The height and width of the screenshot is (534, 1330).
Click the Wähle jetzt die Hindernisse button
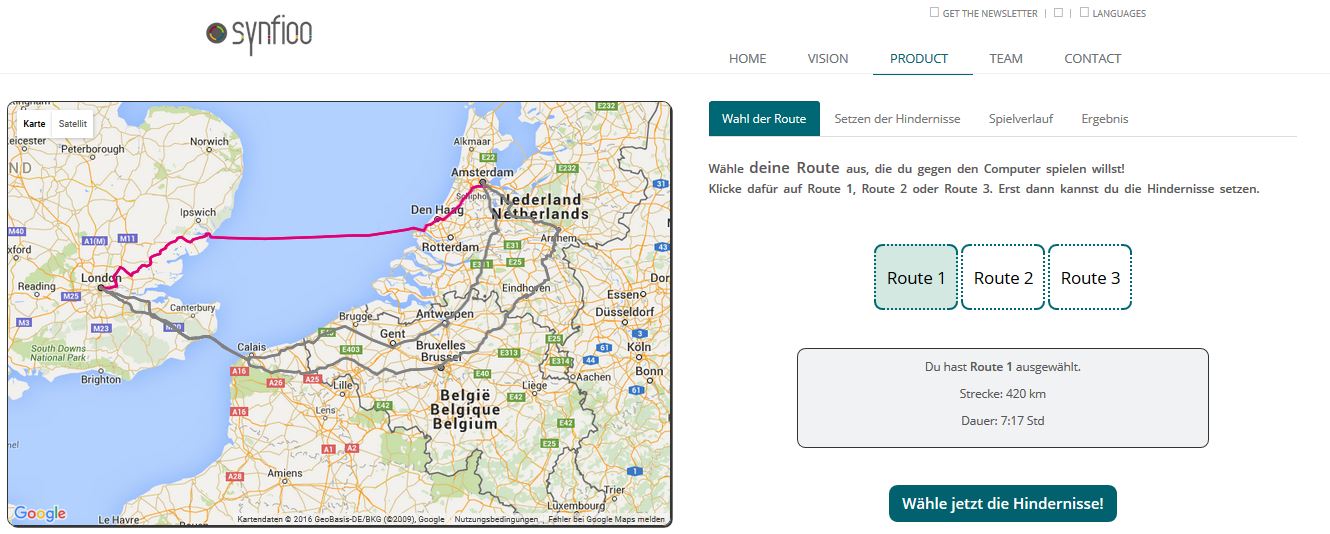click(1003, 503)
